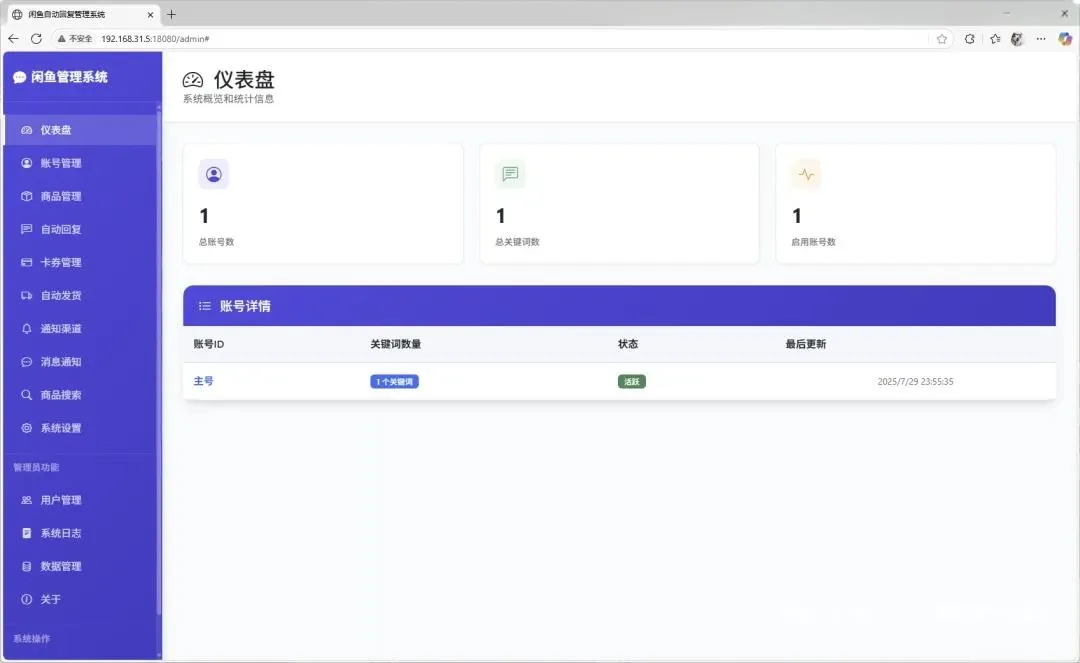This screenshot has width=1080, height=663.
Task: Go to 用户管理 admin page
Action: pyautogui.click(x=81, y=500)
